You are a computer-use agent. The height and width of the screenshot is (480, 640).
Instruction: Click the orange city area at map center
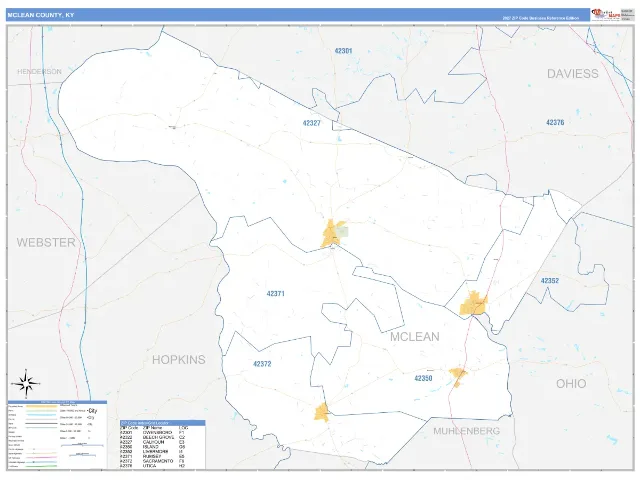pyautogui.click(x=331, y=233)
